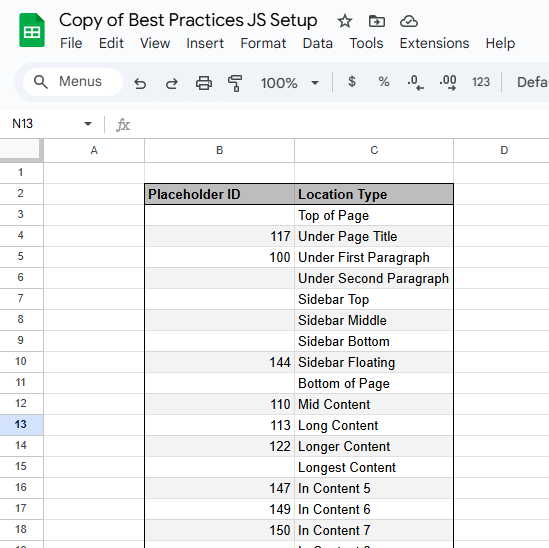The width and height of the screenshot is (549, 548).
Task: Select the Bottom of Page cell
Action: coord(374,383)
